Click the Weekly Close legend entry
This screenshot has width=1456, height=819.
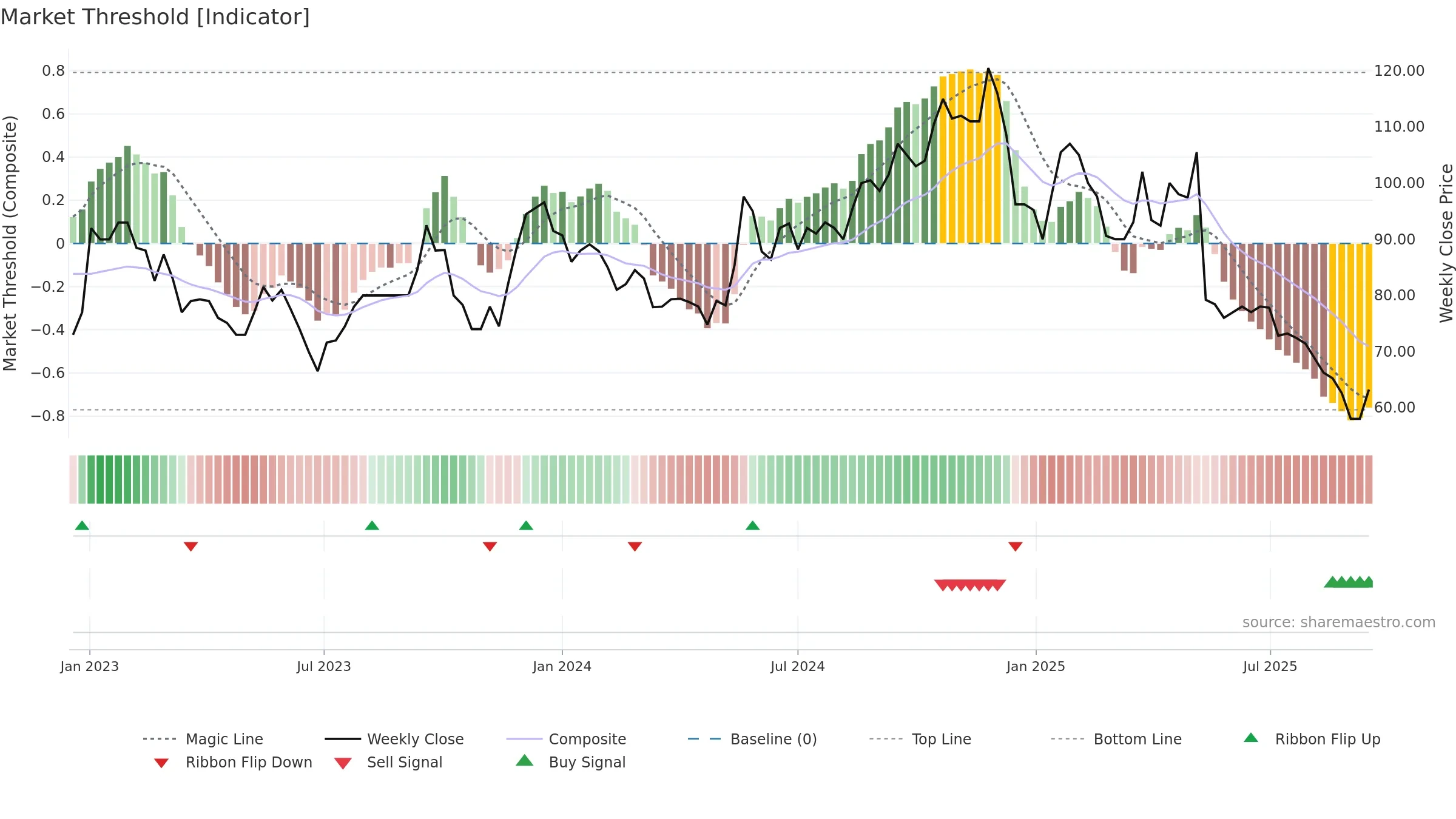[x=394, y=739]
